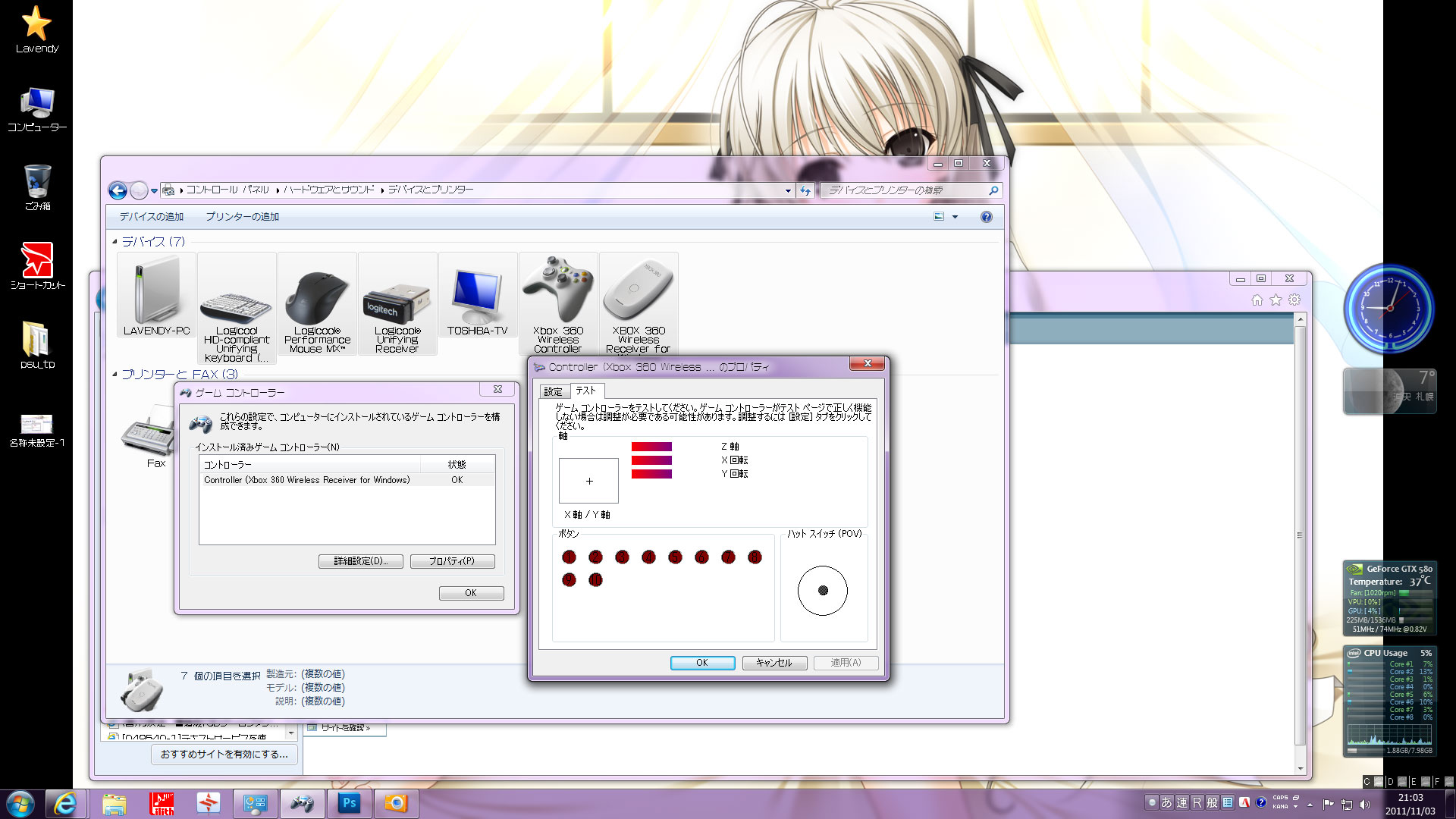
Task: Toggle the IME 連 conversion button
Action: 1181,802
